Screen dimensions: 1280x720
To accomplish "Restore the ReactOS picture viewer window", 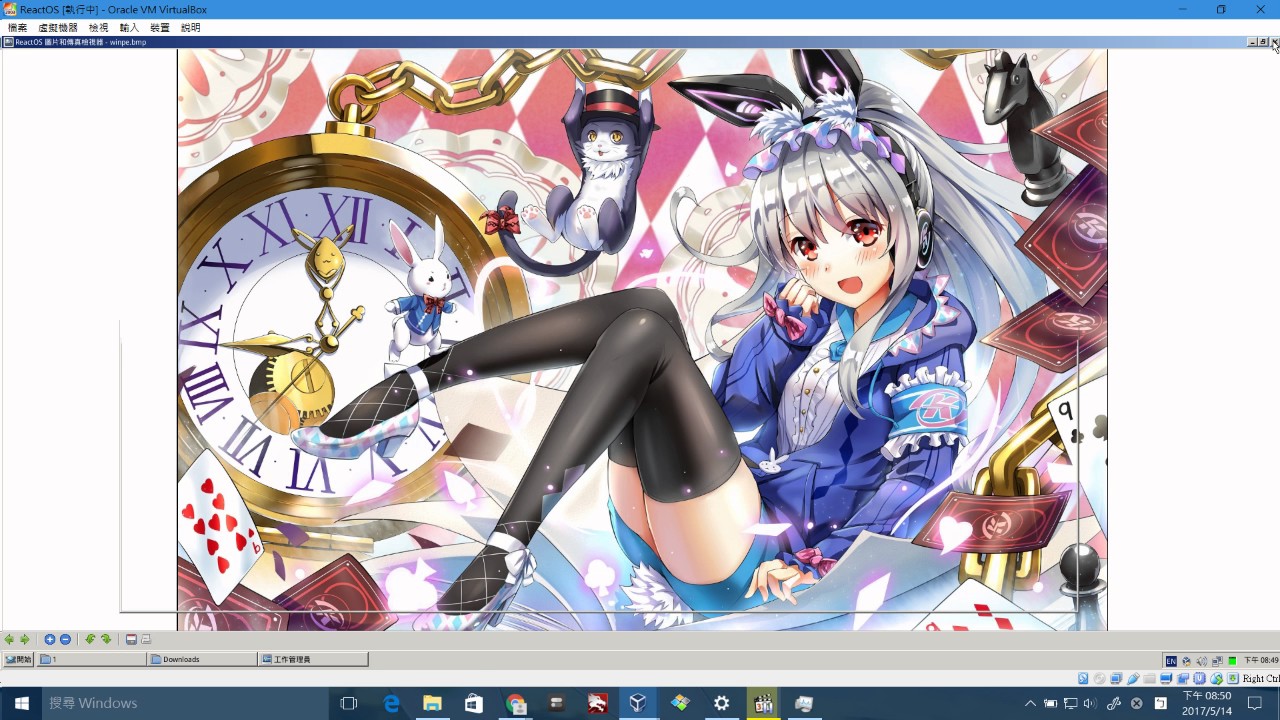I will pos(1263,42).
